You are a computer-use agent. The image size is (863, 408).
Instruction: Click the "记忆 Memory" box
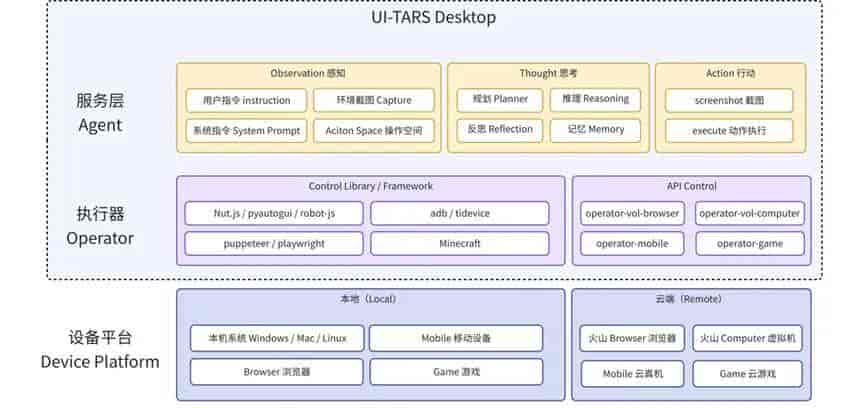(595, 130)
